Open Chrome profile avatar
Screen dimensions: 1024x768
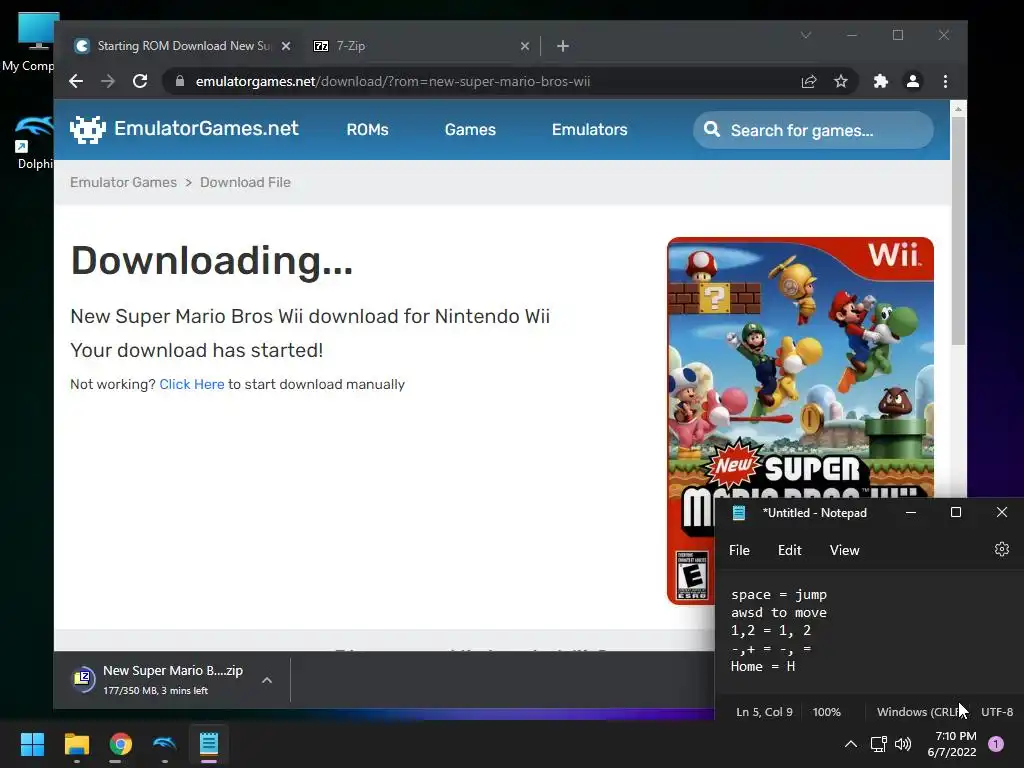click(x=912, y=81)
